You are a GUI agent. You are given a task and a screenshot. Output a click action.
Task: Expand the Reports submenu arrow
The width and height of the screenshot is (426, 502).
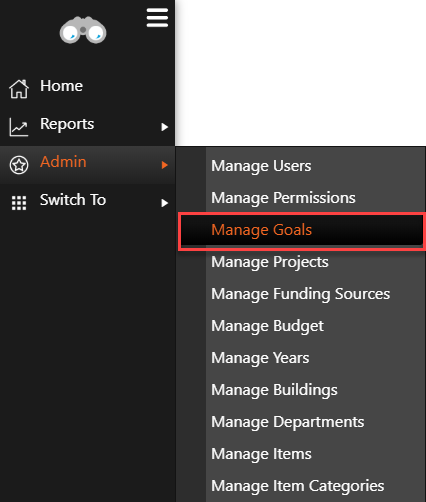[164, 127]
